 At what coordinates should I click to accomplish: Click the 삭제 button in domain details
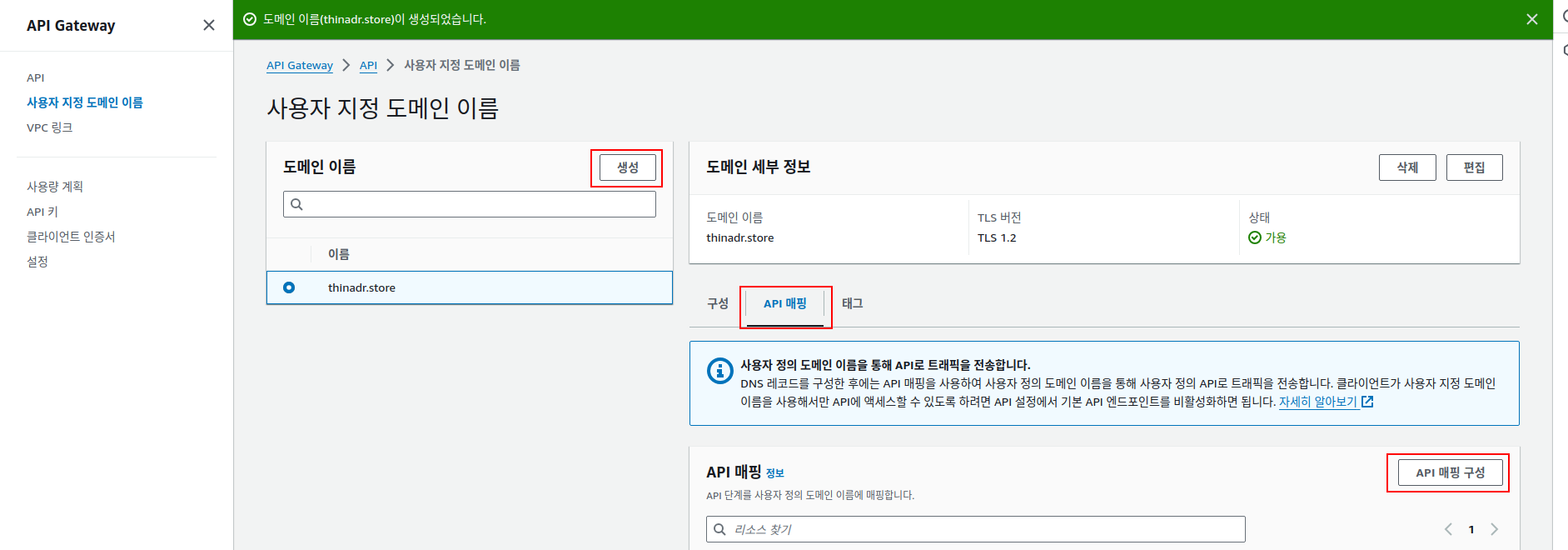pos(1407,167)
